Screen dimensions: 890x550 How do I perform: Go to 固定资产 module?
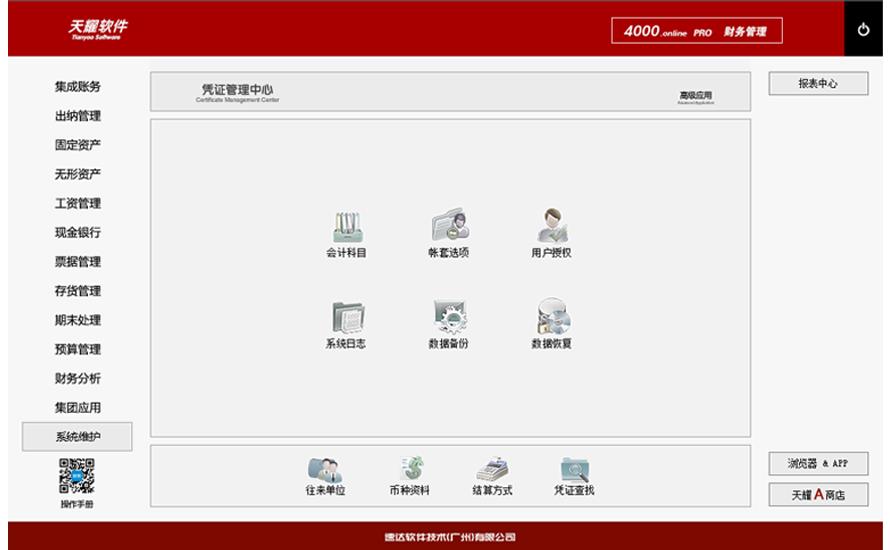tap(77, 145)
